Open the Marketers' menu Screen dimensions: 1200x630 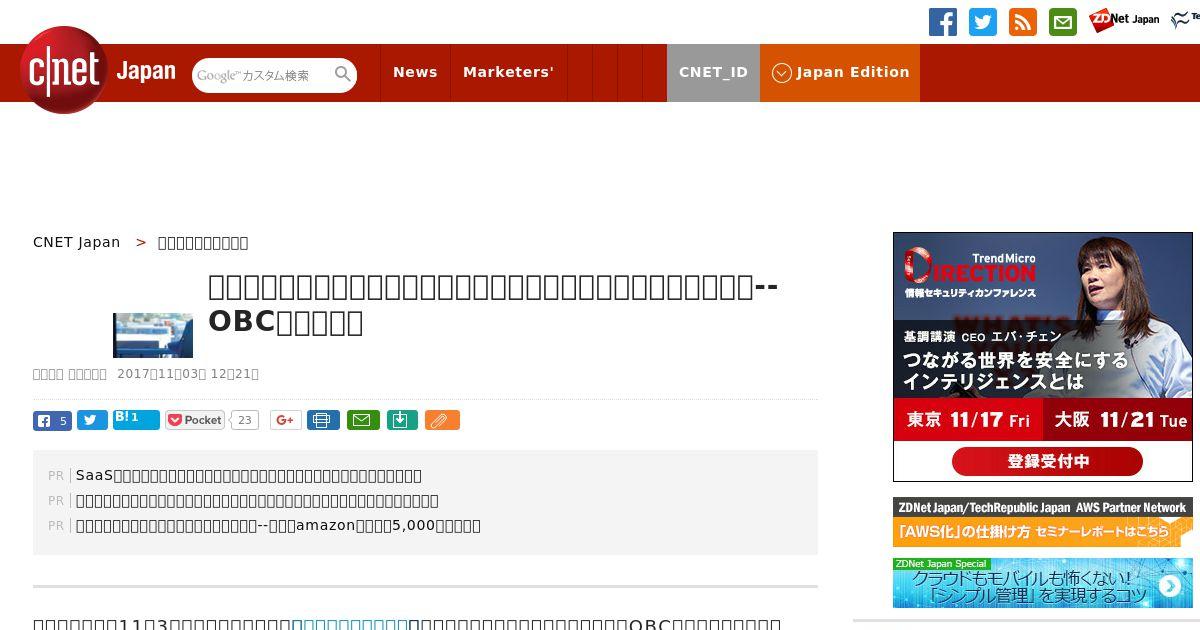pyautogui.click(x=508, y=72)
